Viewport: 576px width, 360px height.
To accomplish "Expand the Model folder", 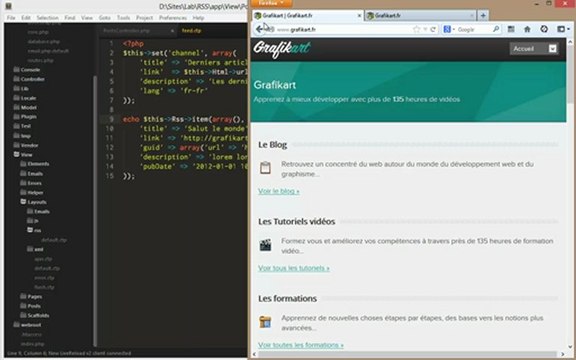I will (25, 107).
